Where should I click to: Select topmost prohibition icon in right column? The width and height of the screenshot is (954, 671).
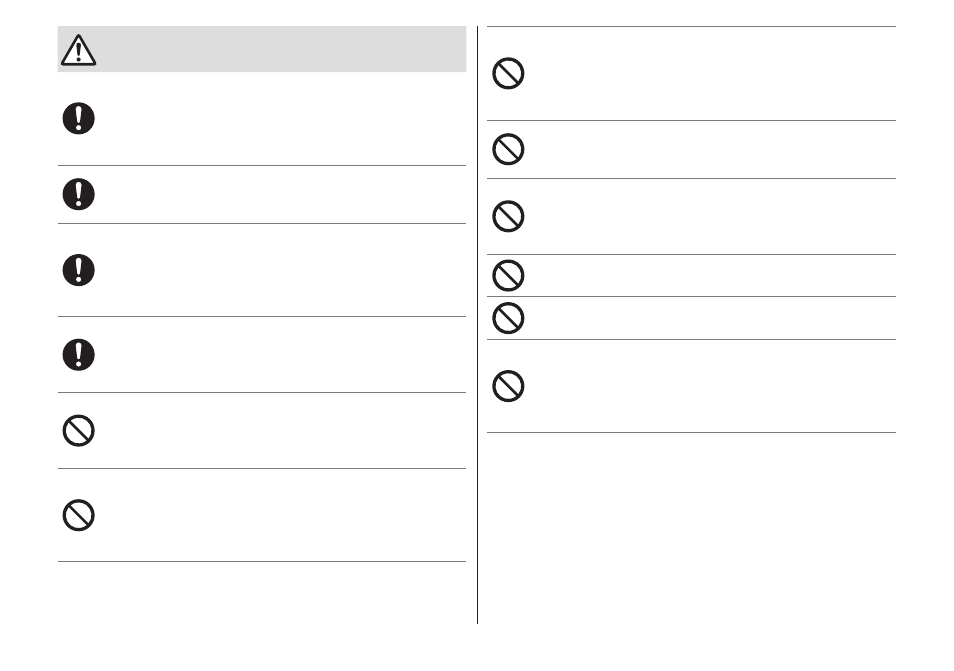point(508,74)
